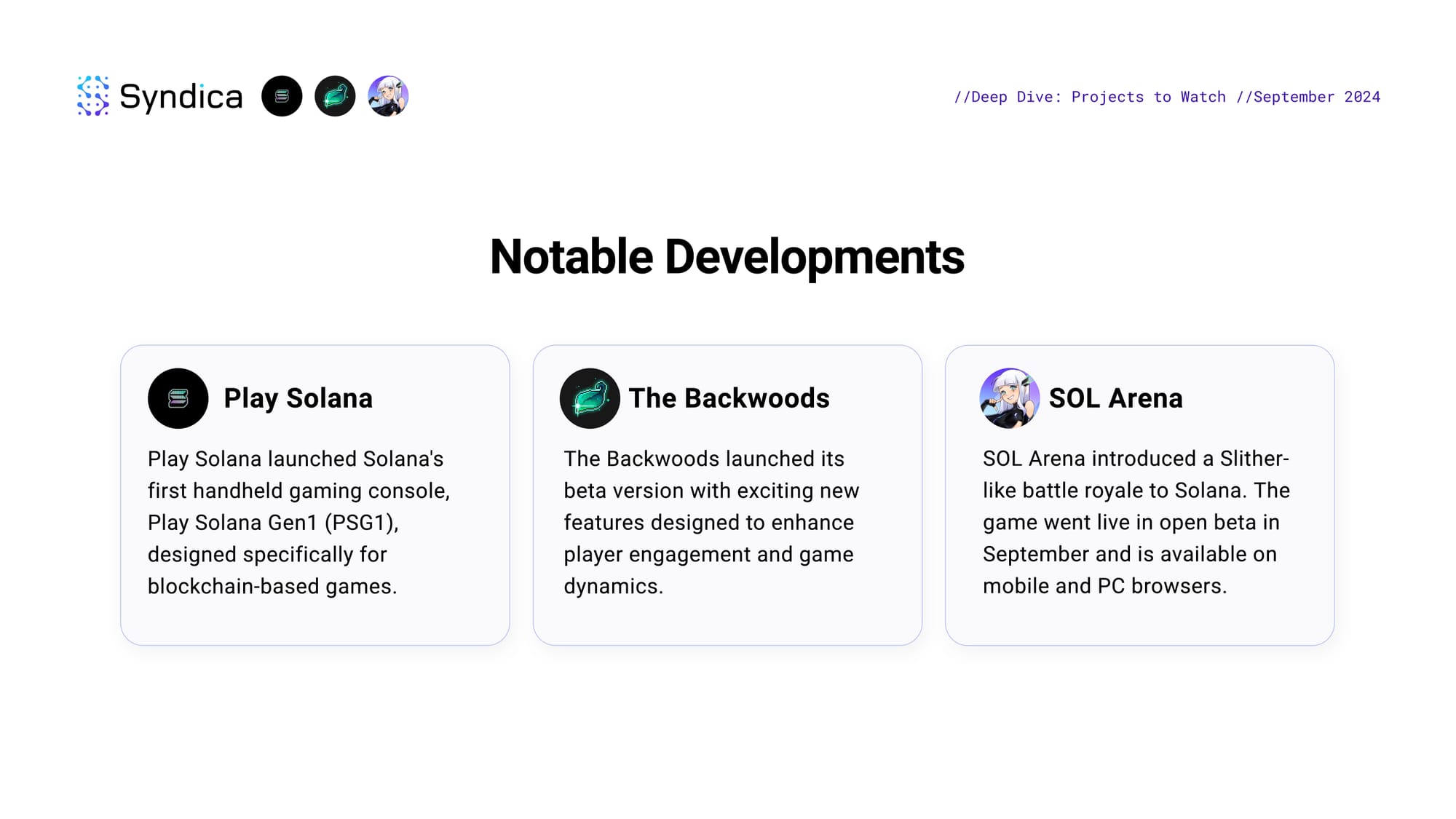This screenshot has width=1456, height=819.
Task: Click the green leaf Backwoods header icon
Action: (x=335, y=96)
